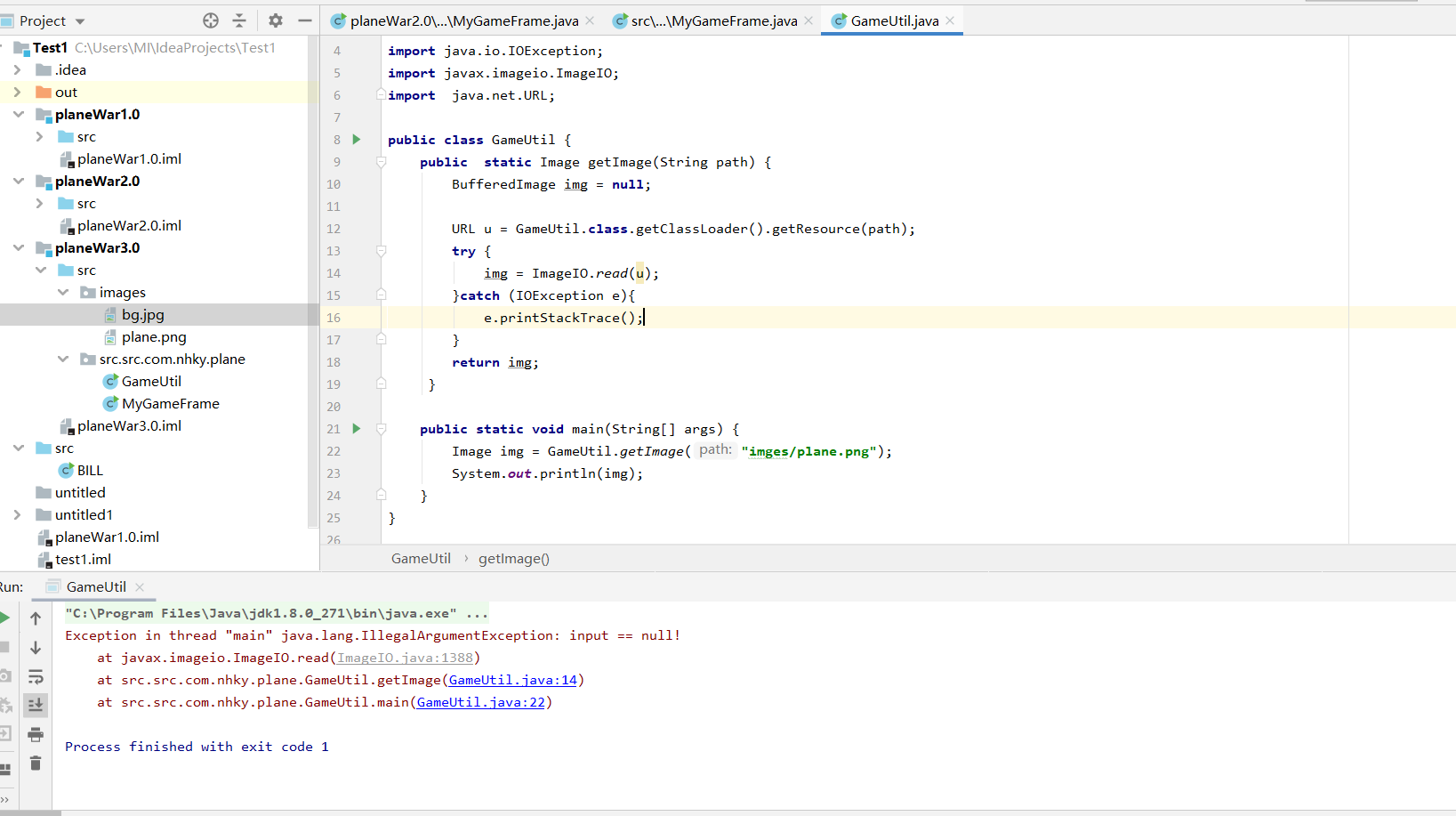Viewport: 1456px width, 816px height.
Task: Collapse src.src.com.nhky.plane package
Action: point(62,360)
